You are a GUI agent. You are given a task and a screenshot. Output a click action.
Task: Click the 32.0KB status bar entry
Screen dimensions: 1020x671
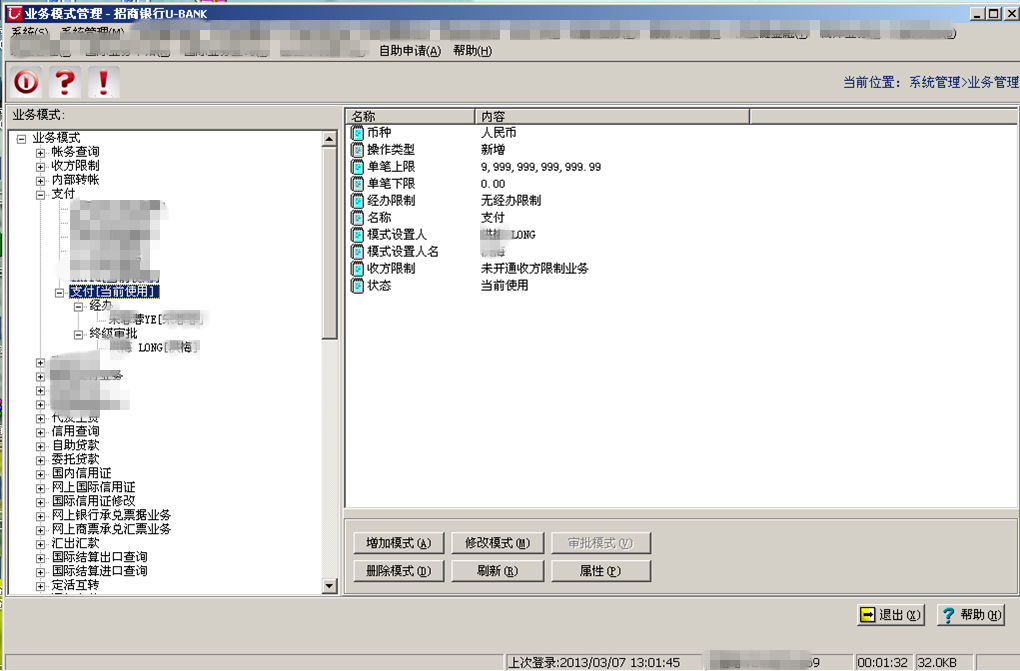(937, 663)
